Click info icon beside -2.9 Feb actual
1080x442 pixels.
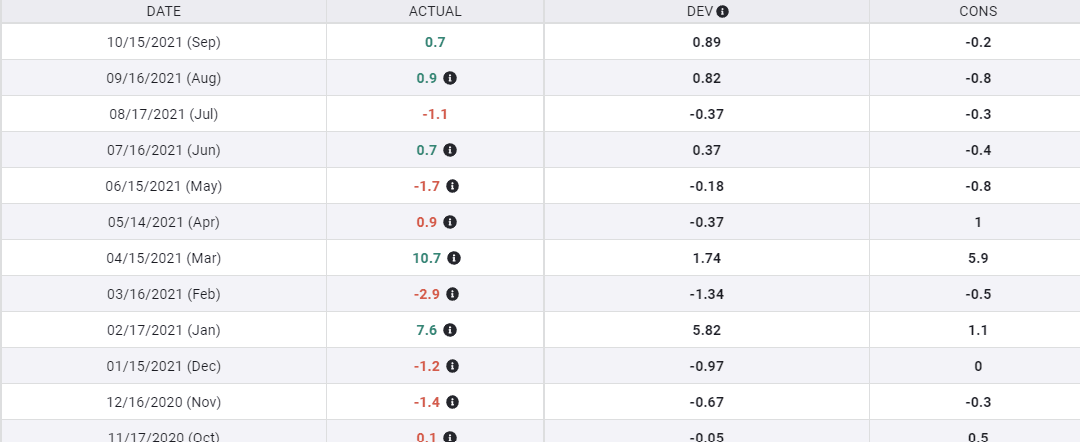coord(452,294)
